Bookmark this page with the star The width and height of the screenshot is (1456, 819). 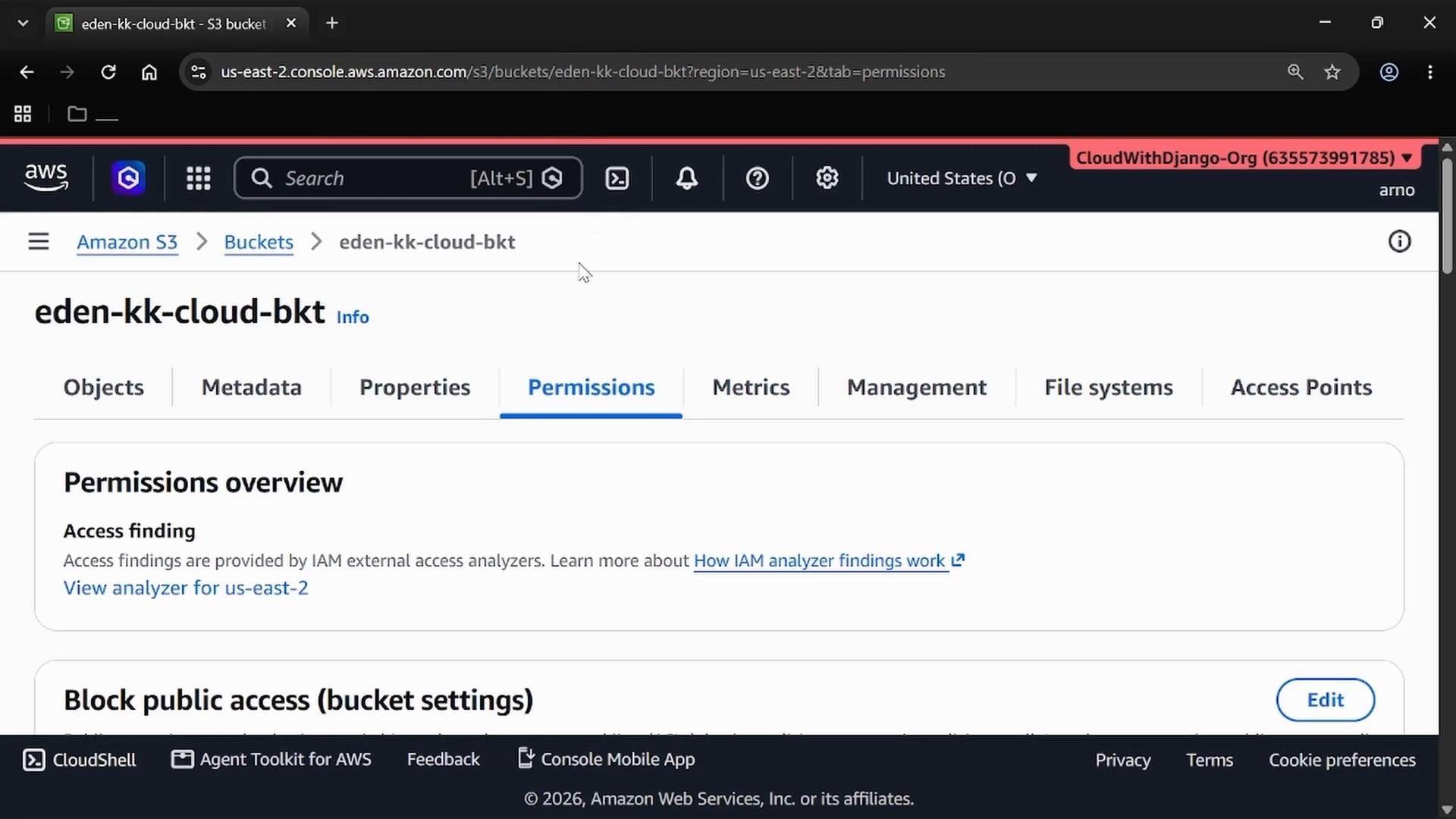click(1332, 72)
